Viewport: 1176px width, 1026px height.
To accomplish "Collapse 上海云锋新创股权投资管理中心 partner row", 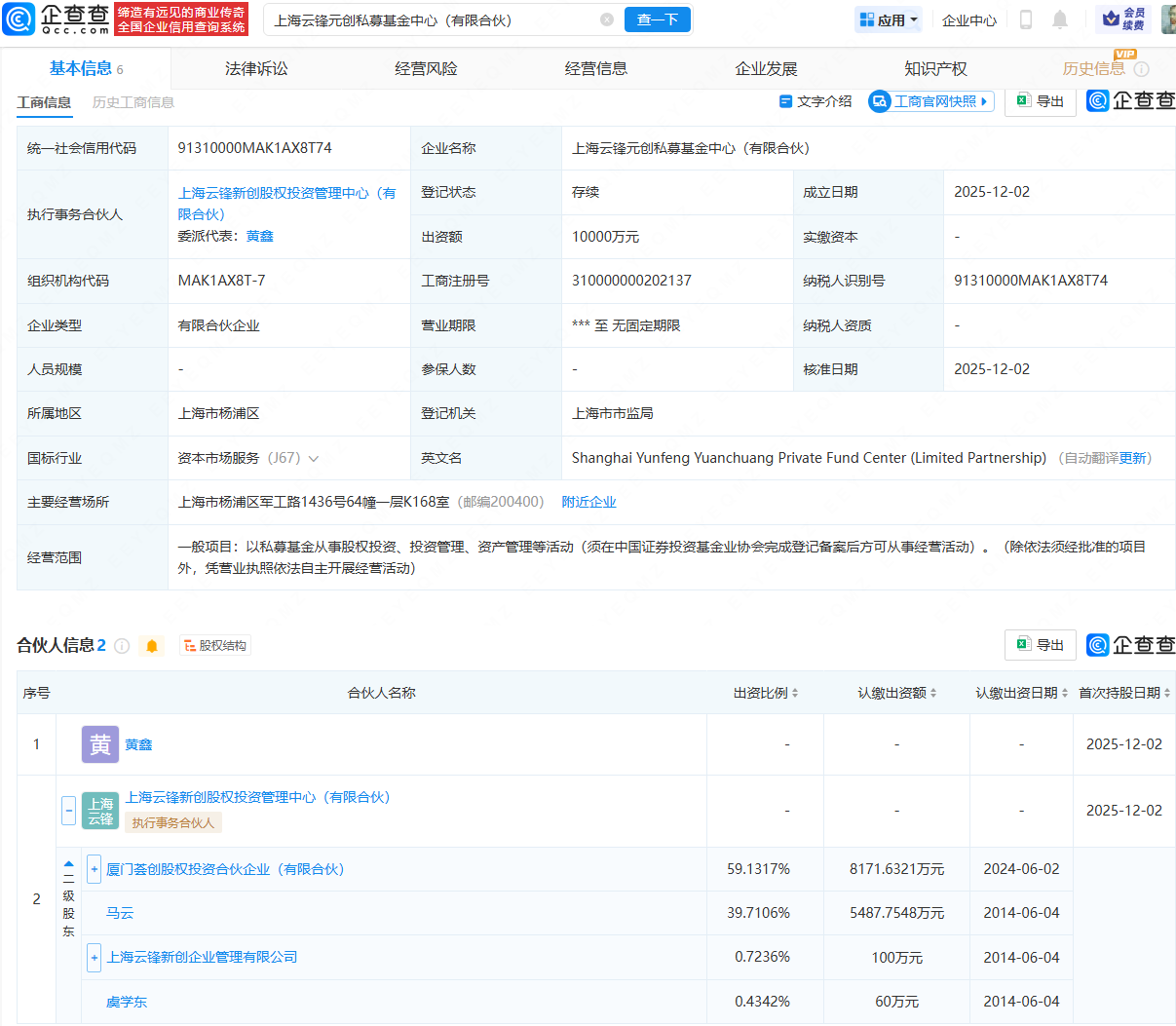I will tap(68, 810).
